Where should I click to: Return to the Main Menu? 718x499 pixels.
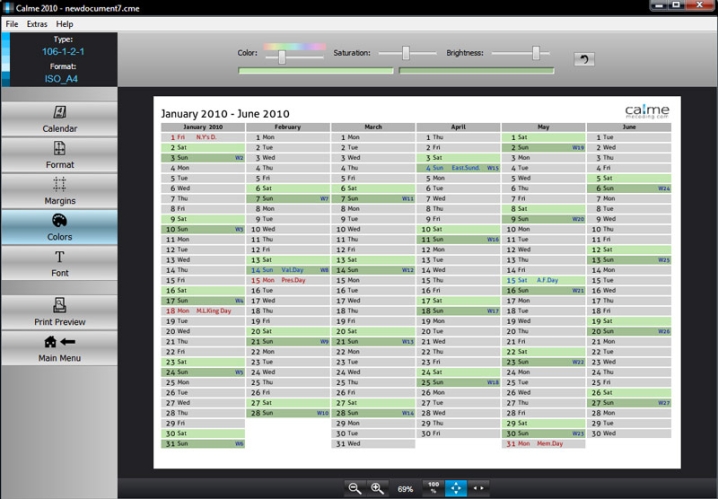tap(59, 347)
